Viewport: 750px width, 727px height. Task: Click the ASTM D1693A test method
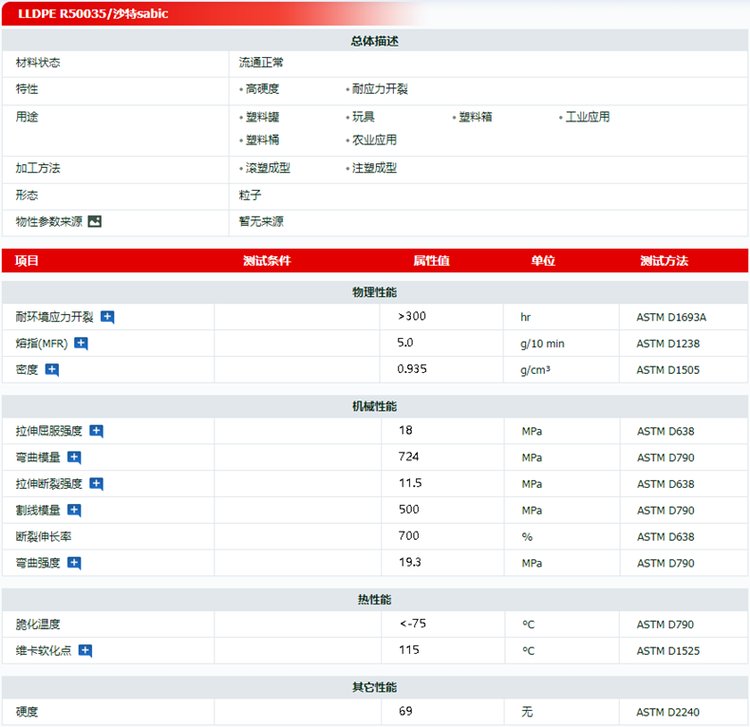click(671, 317)
